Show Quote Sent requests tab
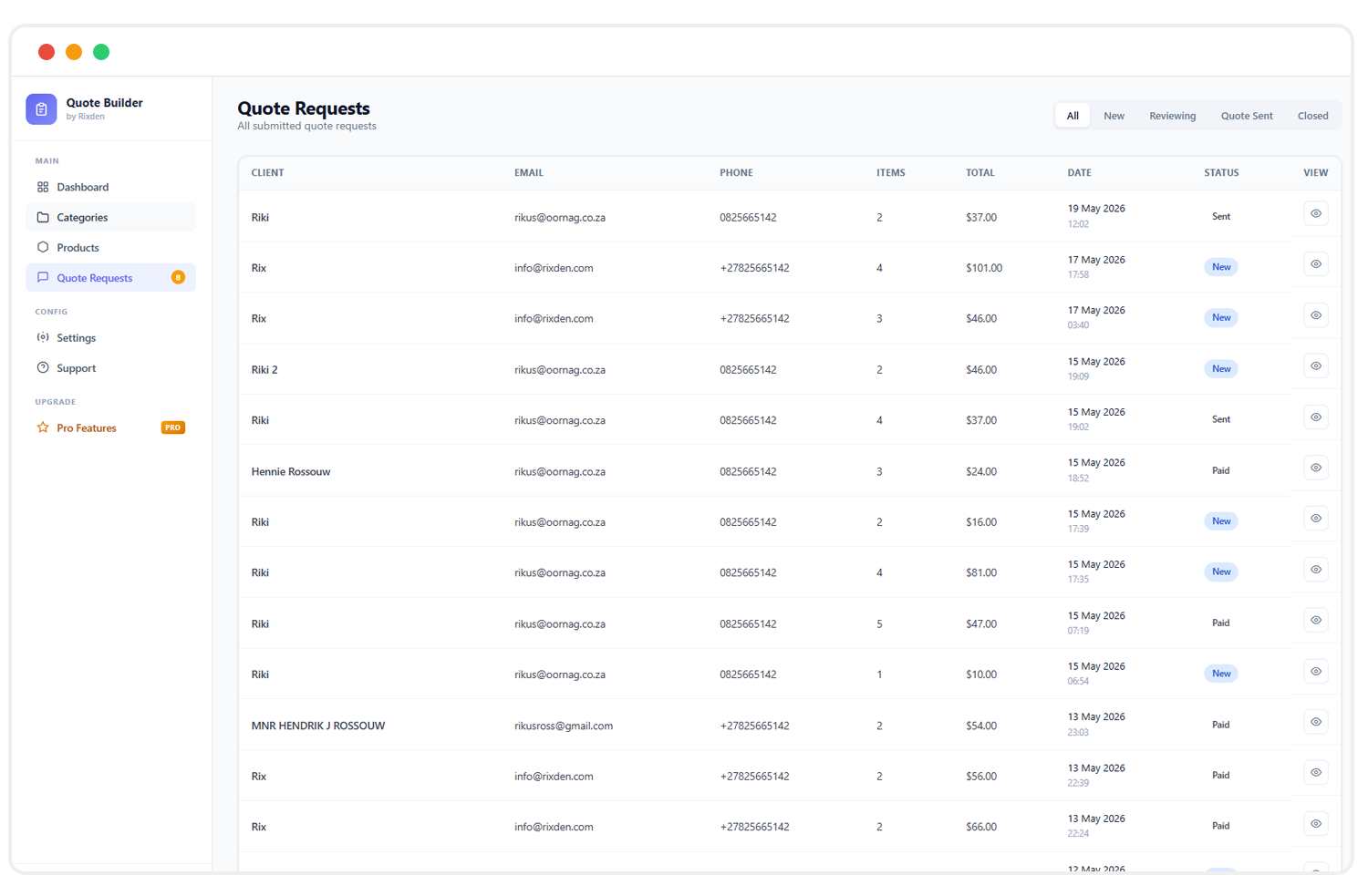The image size is (1368, 896). (1247, 116)
